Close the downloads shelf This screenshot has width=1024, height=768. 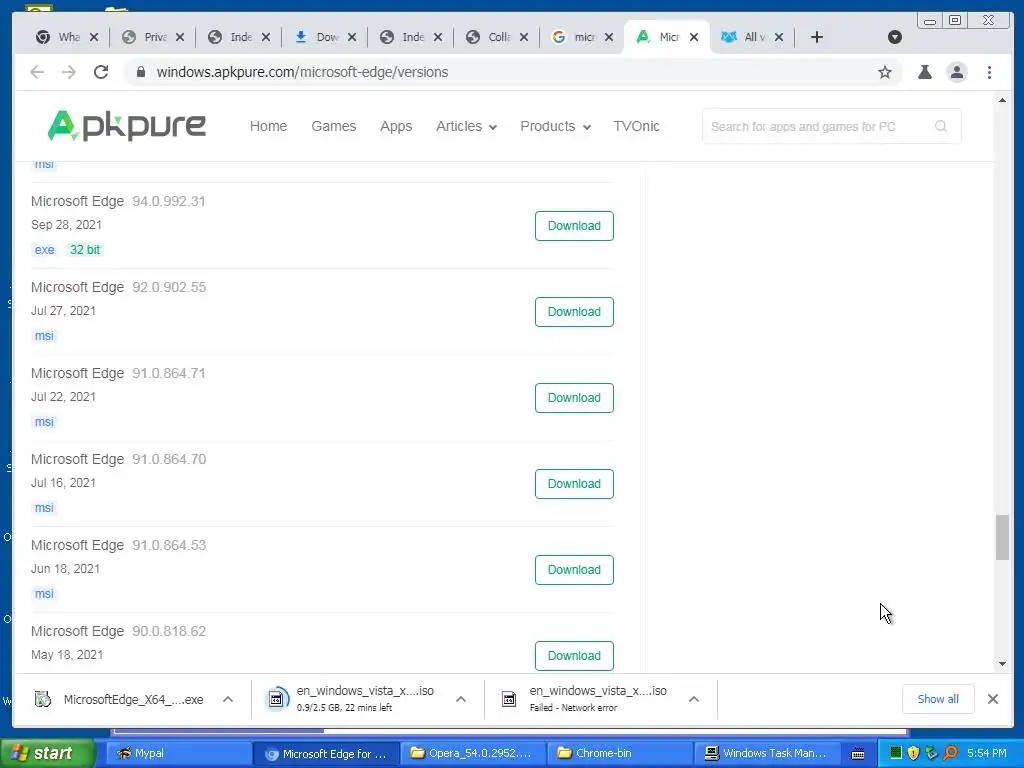tap(993, 699)
